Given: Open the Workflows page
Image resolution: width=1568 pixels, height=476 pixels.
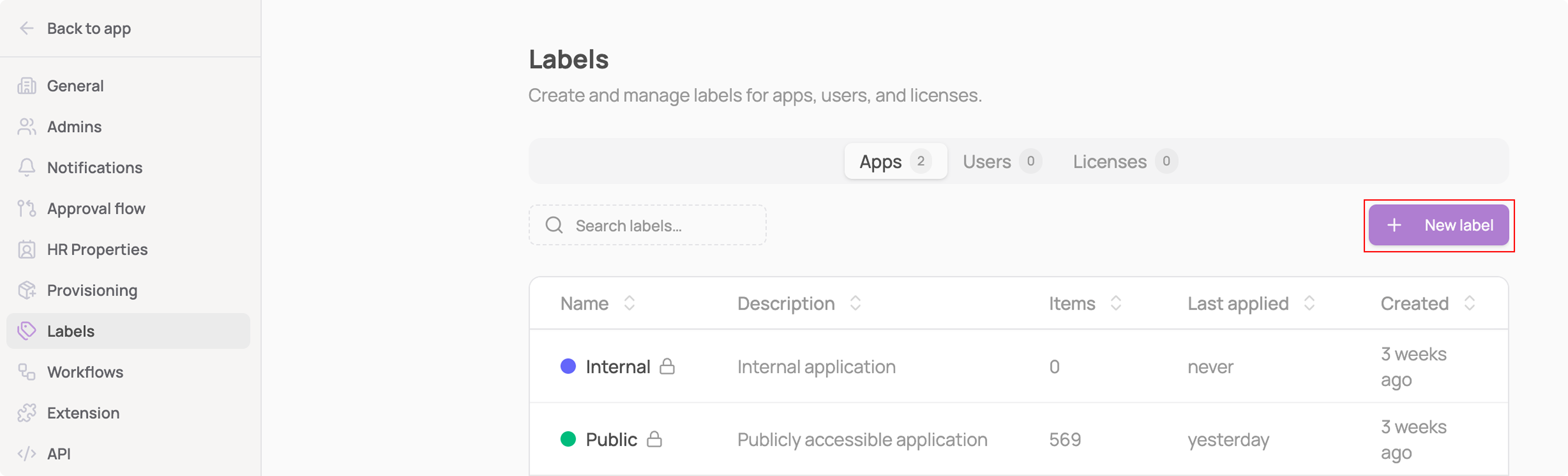Looking at the screenshot, I should click(129, 372).
